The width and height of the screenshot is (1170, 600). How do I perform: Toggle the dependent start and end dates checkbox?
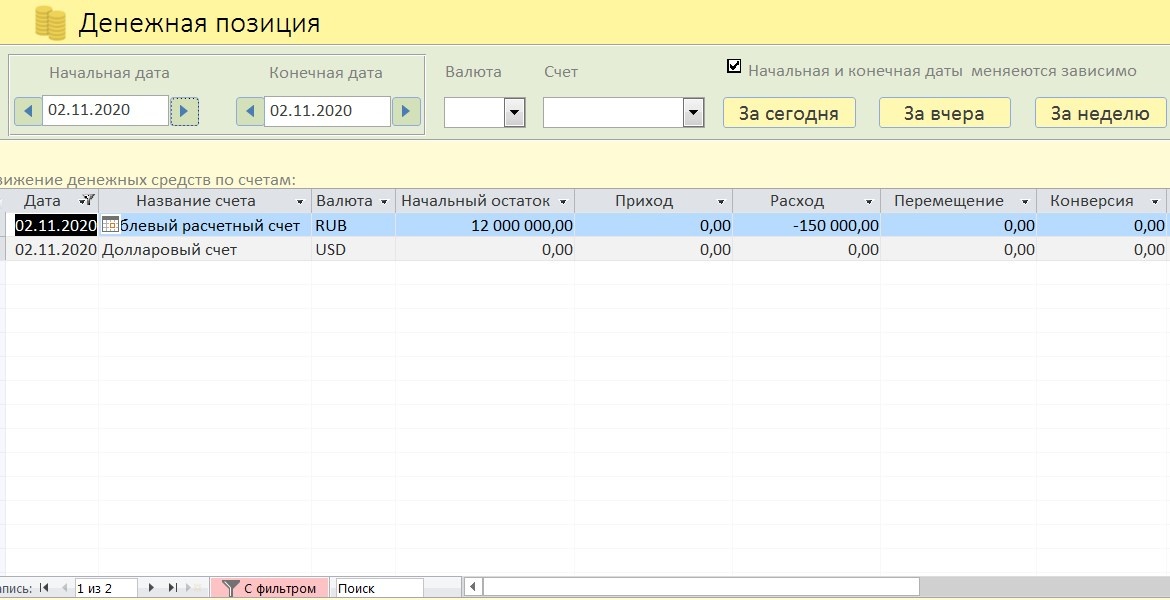point(733,66)
